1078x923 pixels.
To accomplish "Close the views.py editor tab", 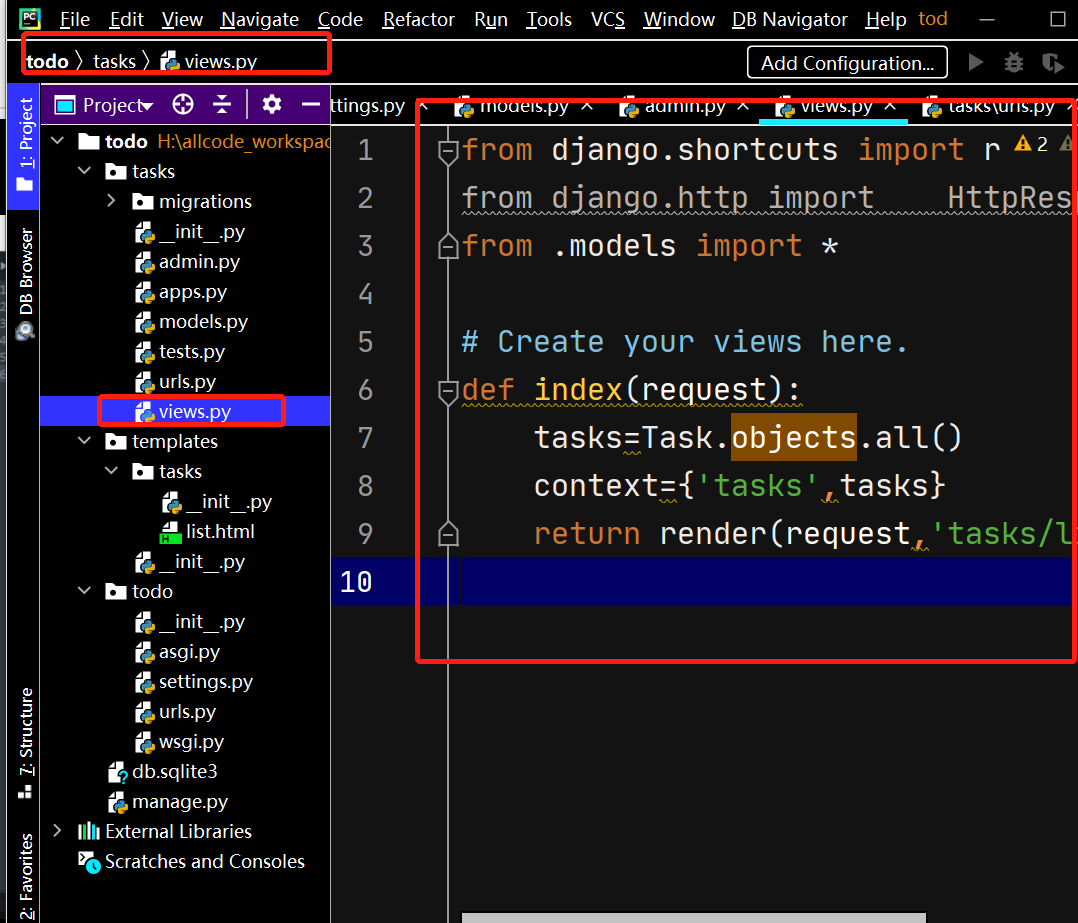I will (890, 106).
